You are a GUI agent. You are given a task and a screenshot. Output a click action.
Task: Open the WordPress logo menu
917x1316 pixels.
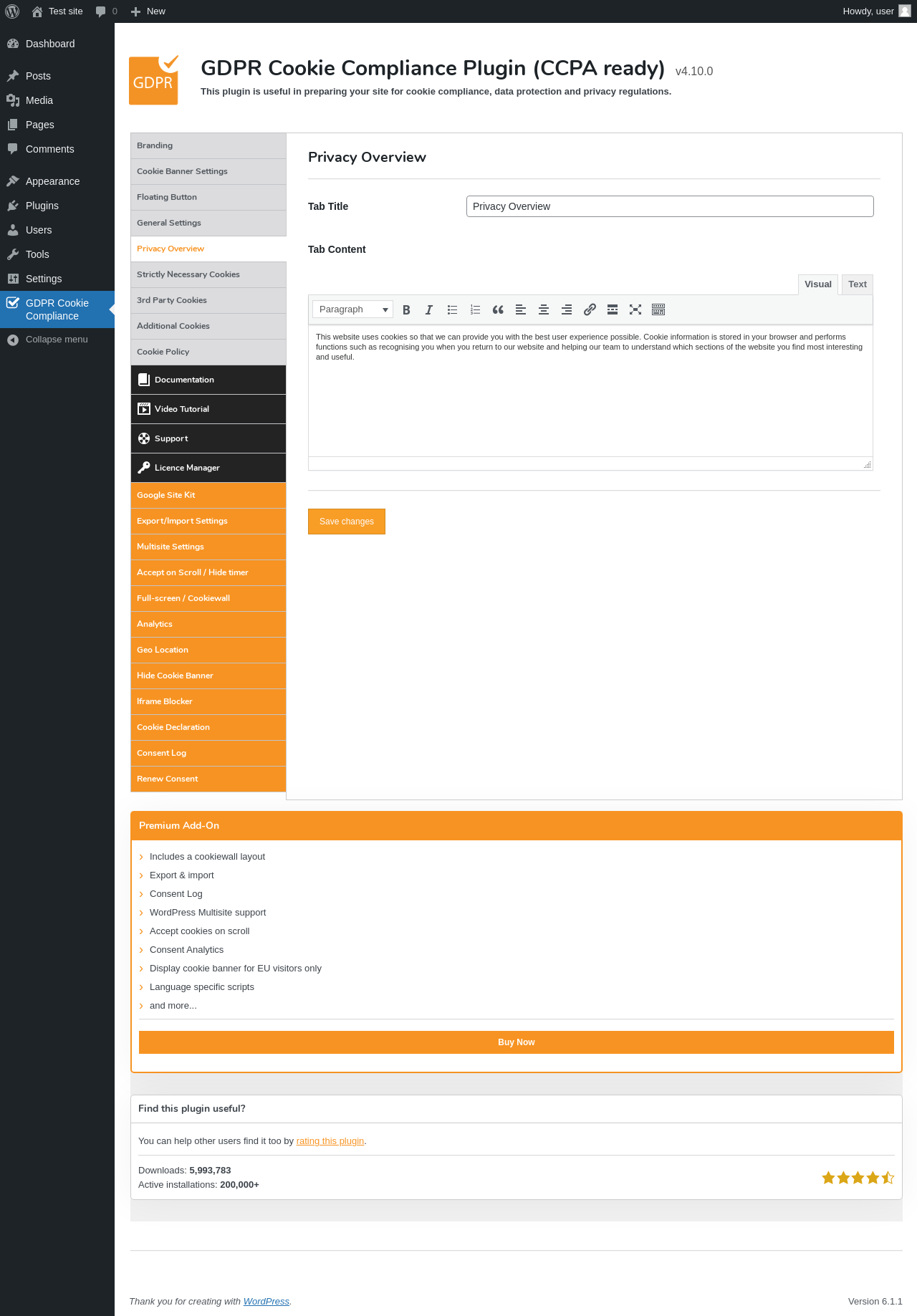point(12,11)
